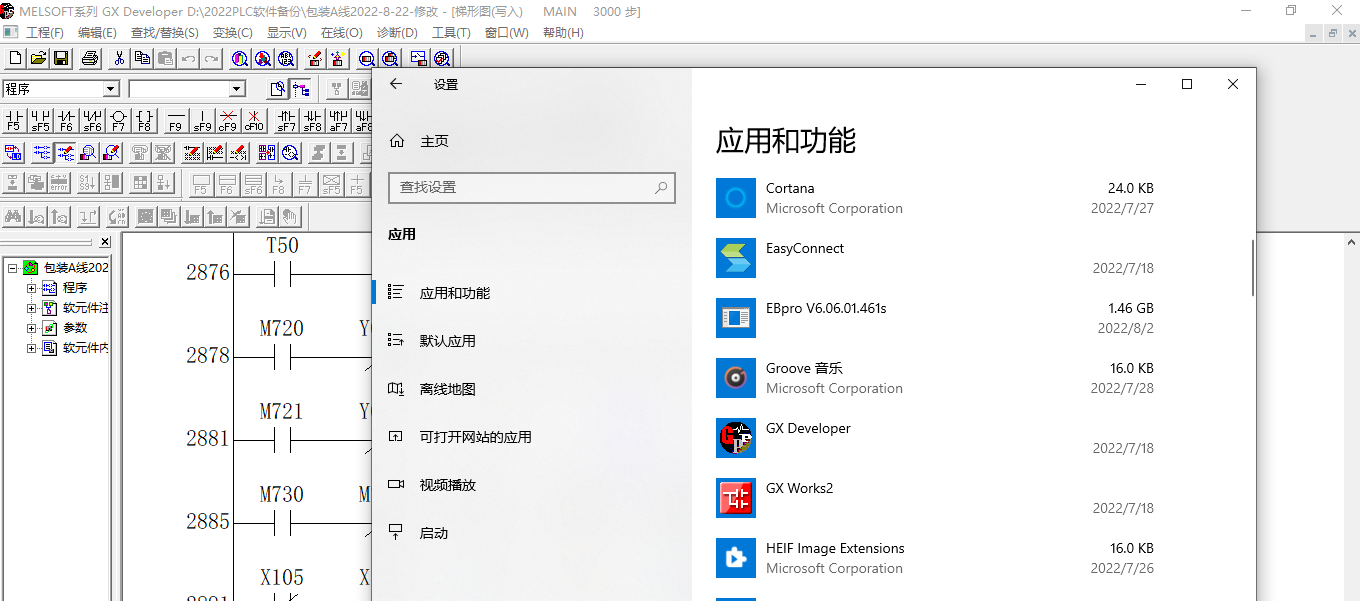
Task: Insert normally open contact with F5 icon
Action: [14, 121]
